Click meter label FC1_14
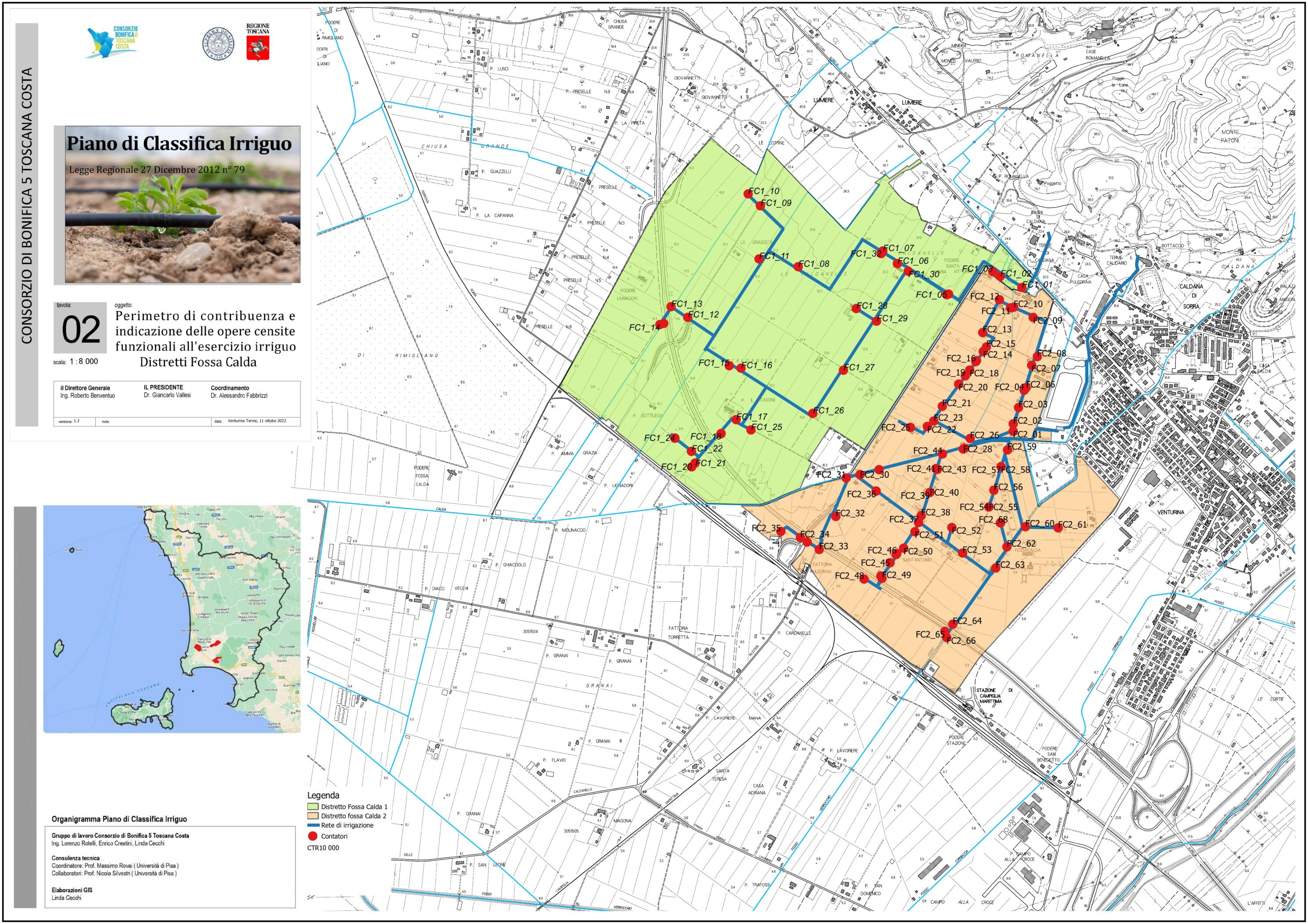 pos(644,327)
